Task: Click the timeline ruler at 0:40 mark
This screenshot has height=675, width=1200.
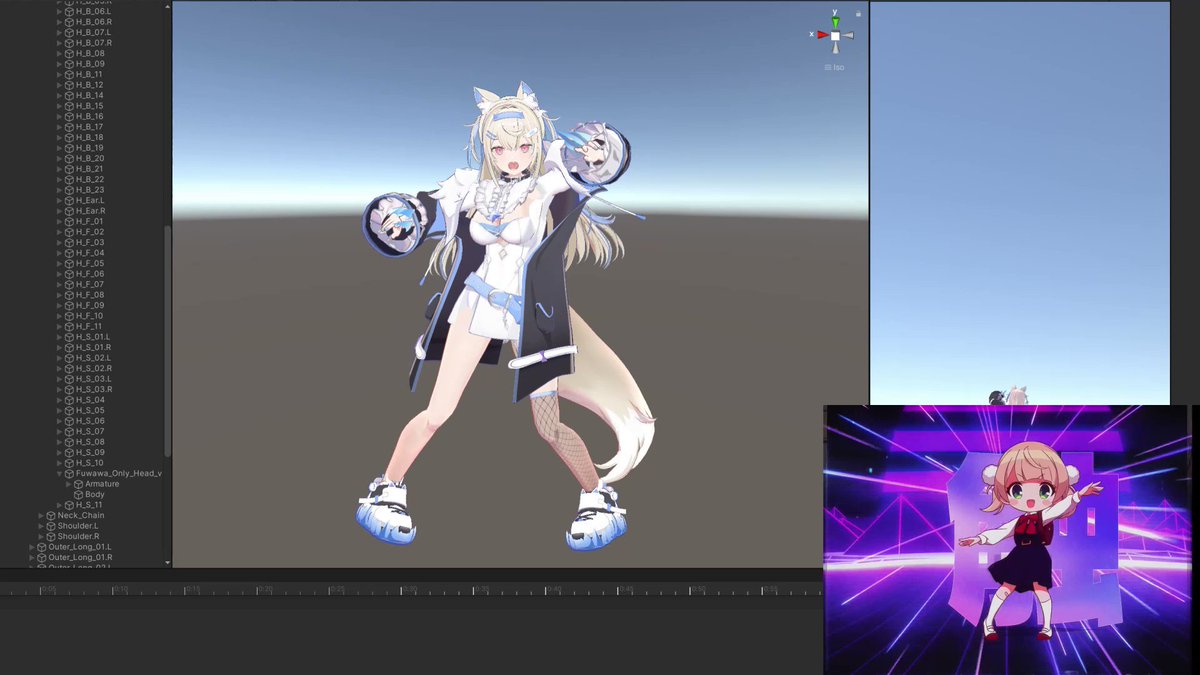Action: 547,590
